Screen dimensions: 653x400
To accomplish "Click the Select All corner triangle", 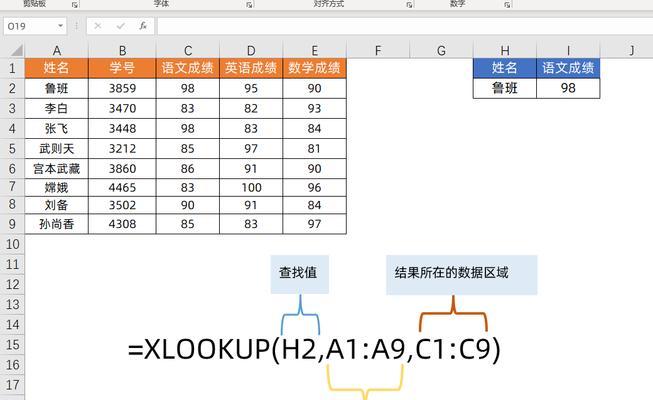I will point(17,50).
